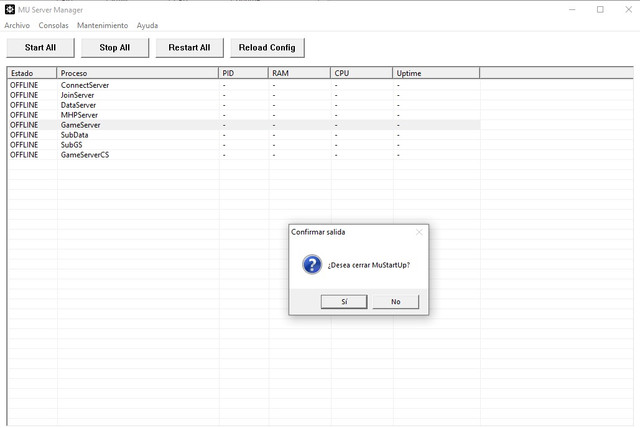Open the Ayuda menu

147,25
